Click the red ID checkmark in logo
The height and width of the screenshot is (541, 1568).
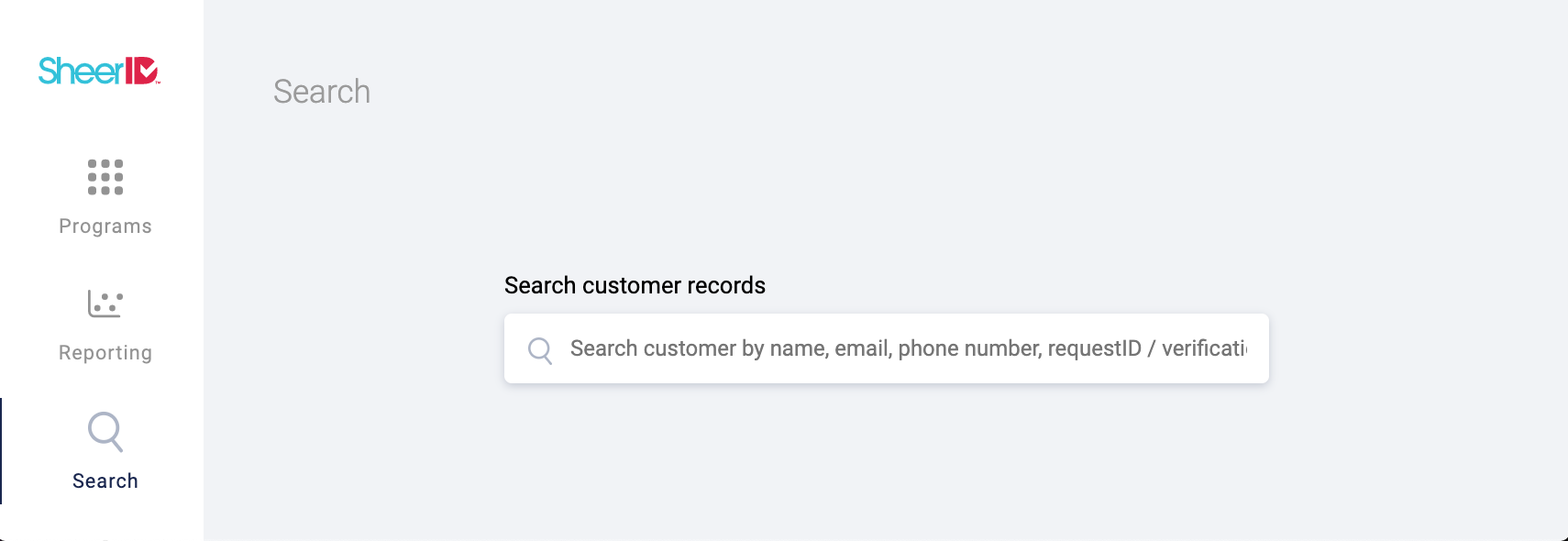[141, 71]
